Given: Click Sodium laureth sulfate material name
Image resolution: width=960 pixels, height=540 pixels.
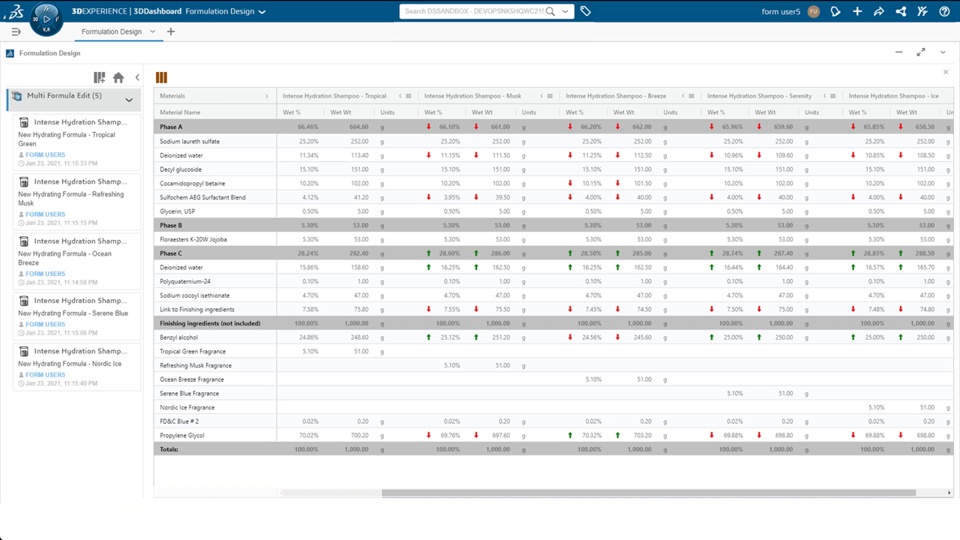Looking at the screenshot, I should (x=189, y=141).
